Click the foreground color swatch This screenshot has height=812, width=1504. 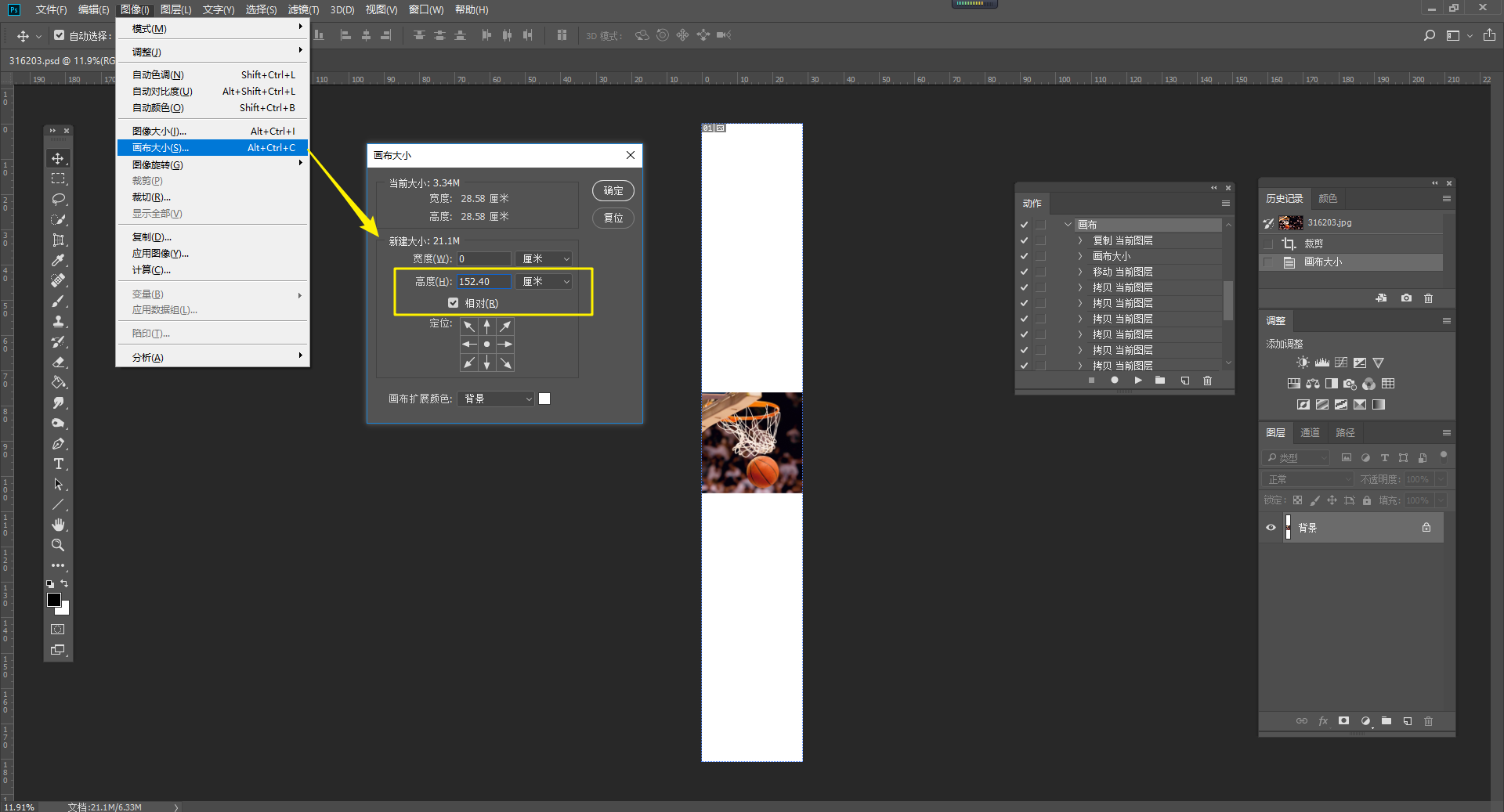(x=54, y=600)
